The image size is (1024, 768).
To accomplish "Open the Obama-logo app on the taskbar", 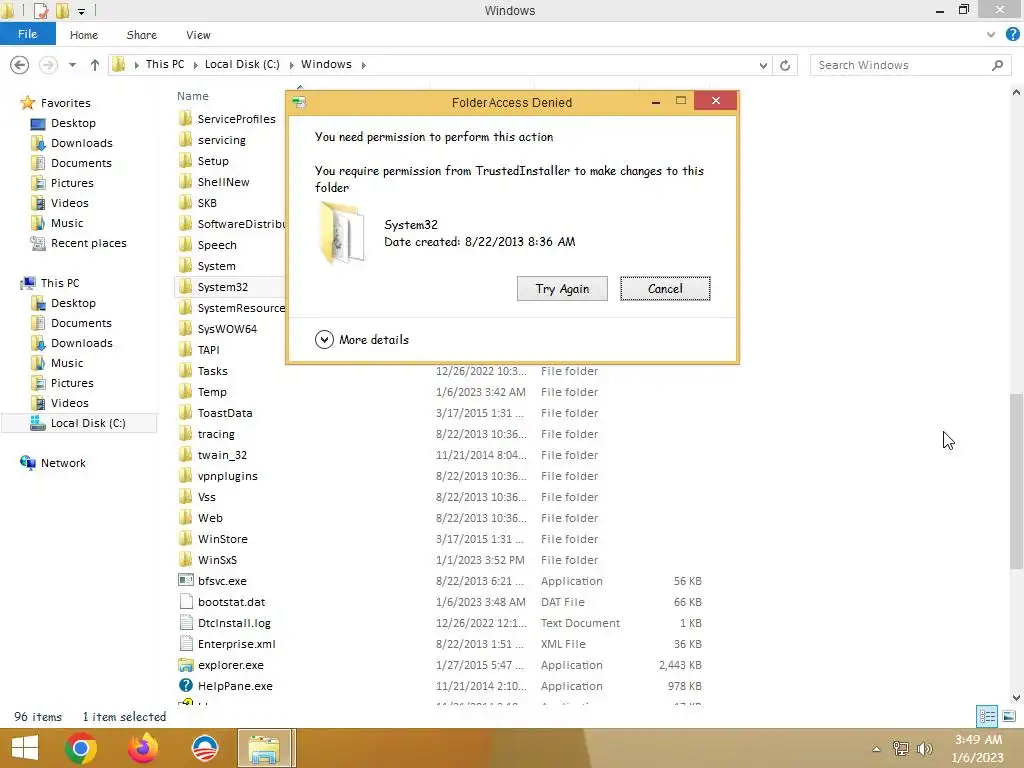I will pyautogui.click(x=204, y=748).
